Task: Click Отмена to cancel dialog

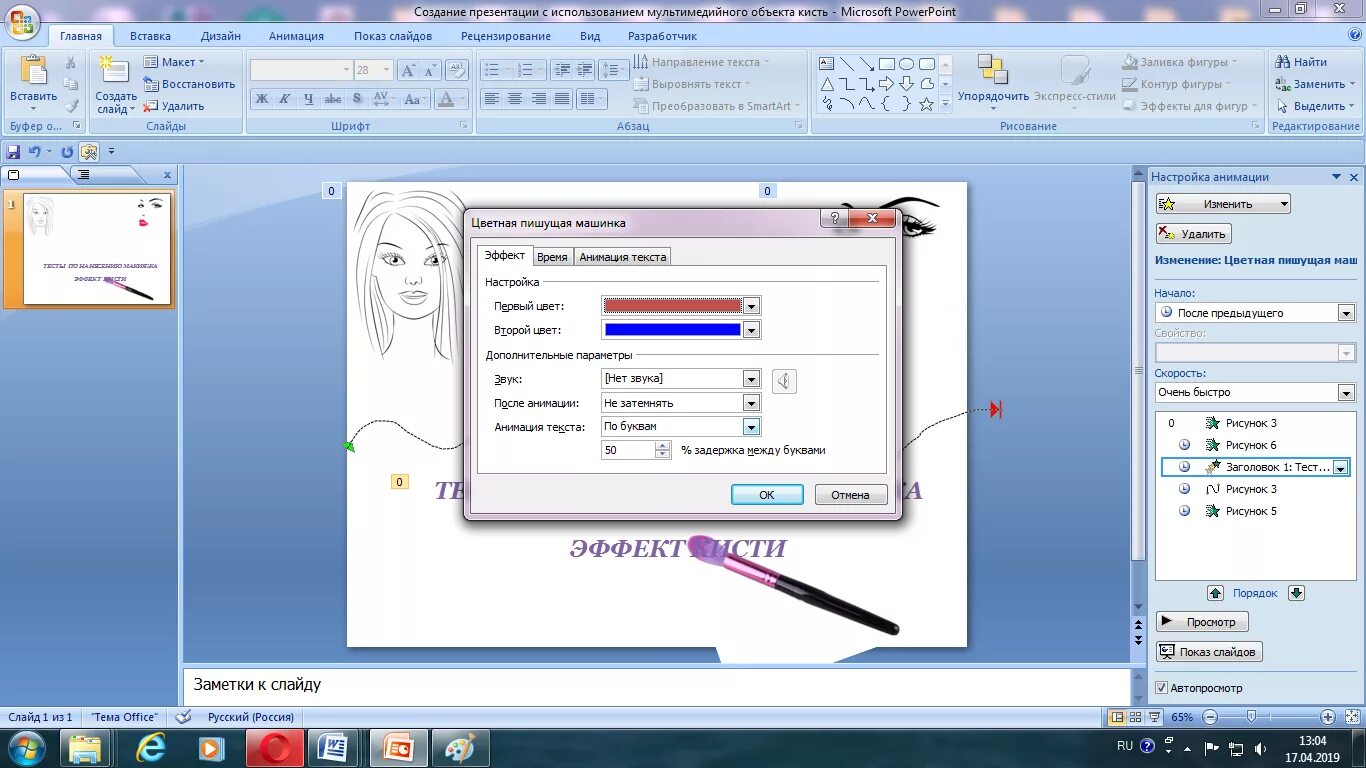Action: (x=850, y=494)
